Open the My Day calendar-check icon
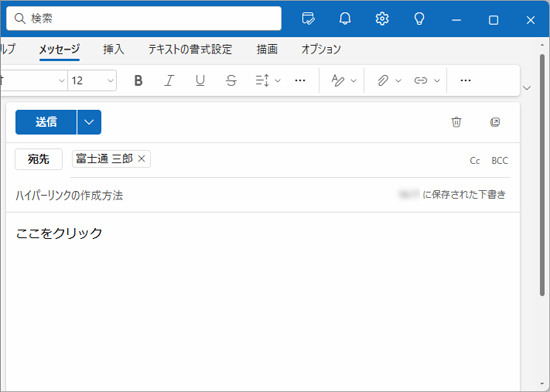 308,19
